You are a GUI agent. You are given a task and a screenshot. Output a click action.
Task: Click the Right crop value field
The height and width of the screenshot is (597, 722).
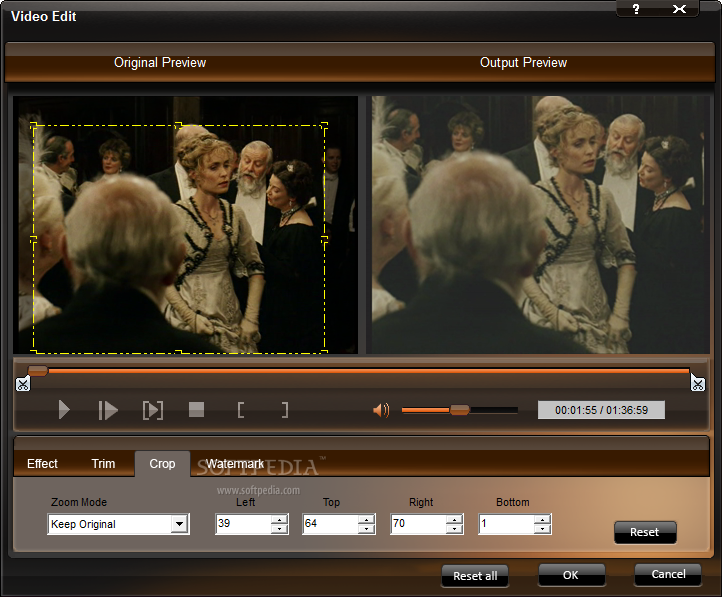(x=418, y=524)
